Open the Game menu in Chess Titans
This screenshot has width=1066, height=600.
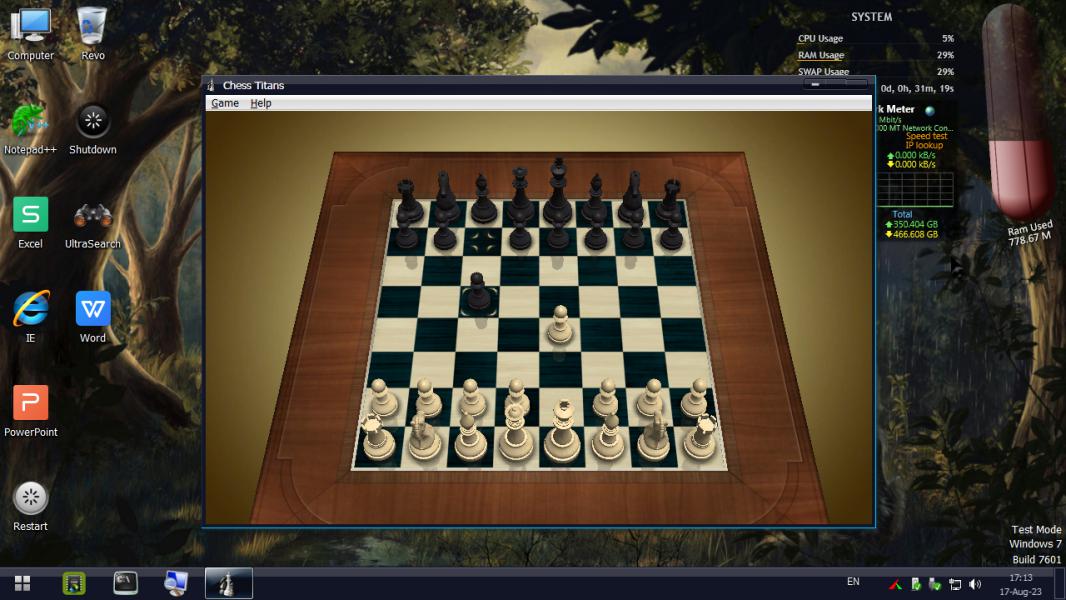pyautogui.click(x=224, y=103)
